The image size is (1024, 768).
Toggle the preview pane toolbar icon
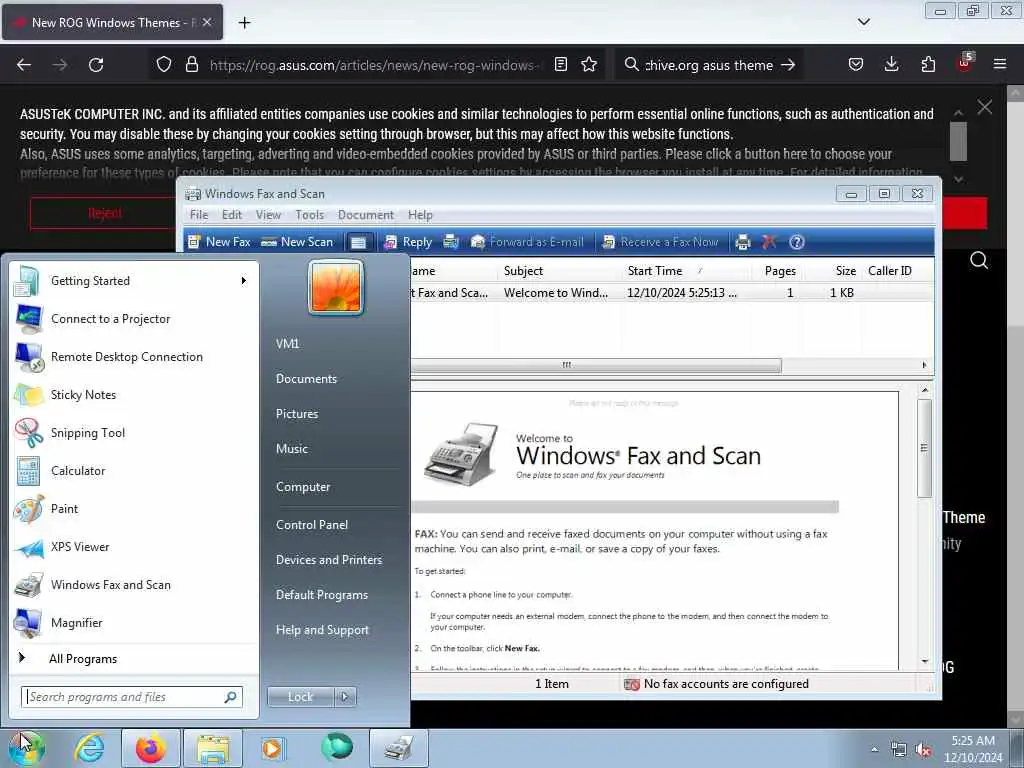[359, 242]
